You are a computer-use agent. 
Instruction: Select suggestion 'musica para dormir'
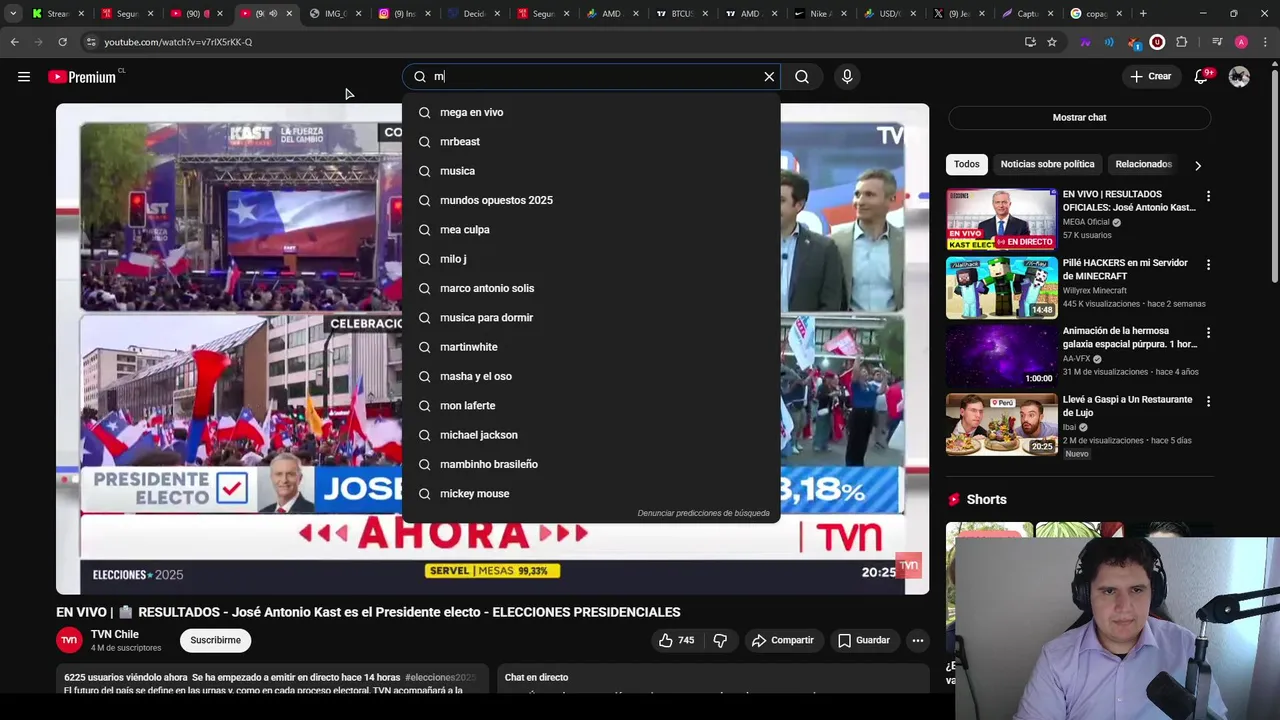click(591, 318)
